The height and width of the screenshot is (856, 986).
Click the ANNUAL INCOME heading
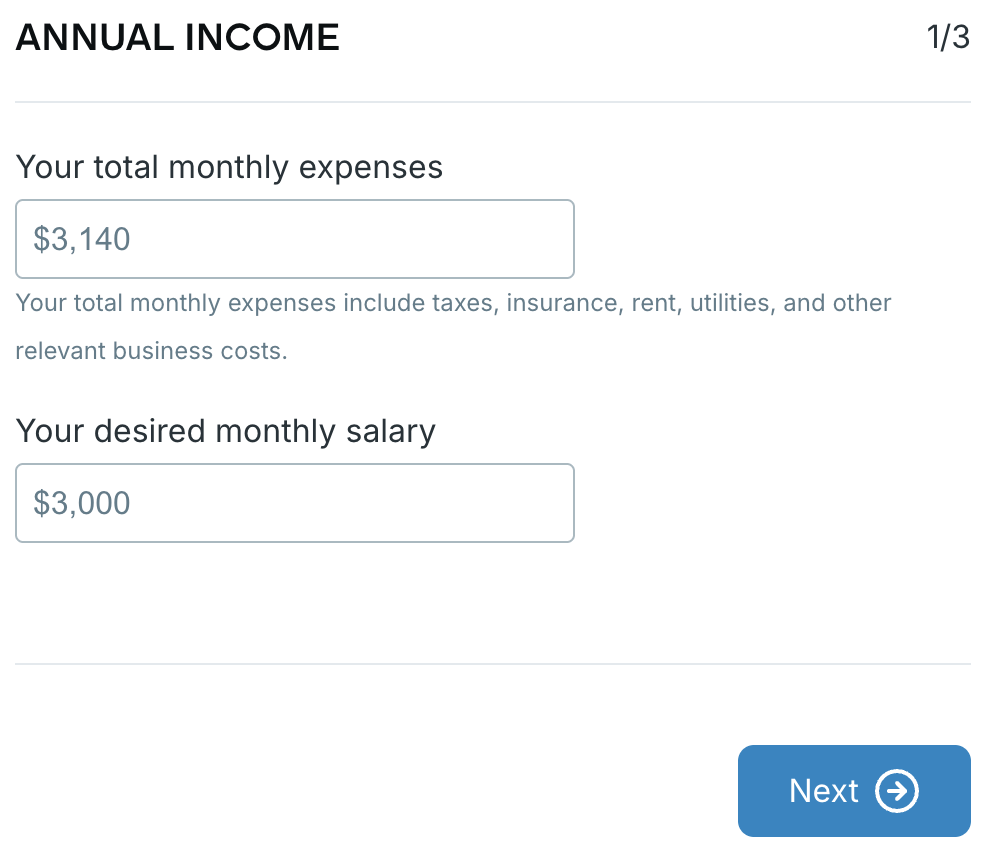(178, 38)
